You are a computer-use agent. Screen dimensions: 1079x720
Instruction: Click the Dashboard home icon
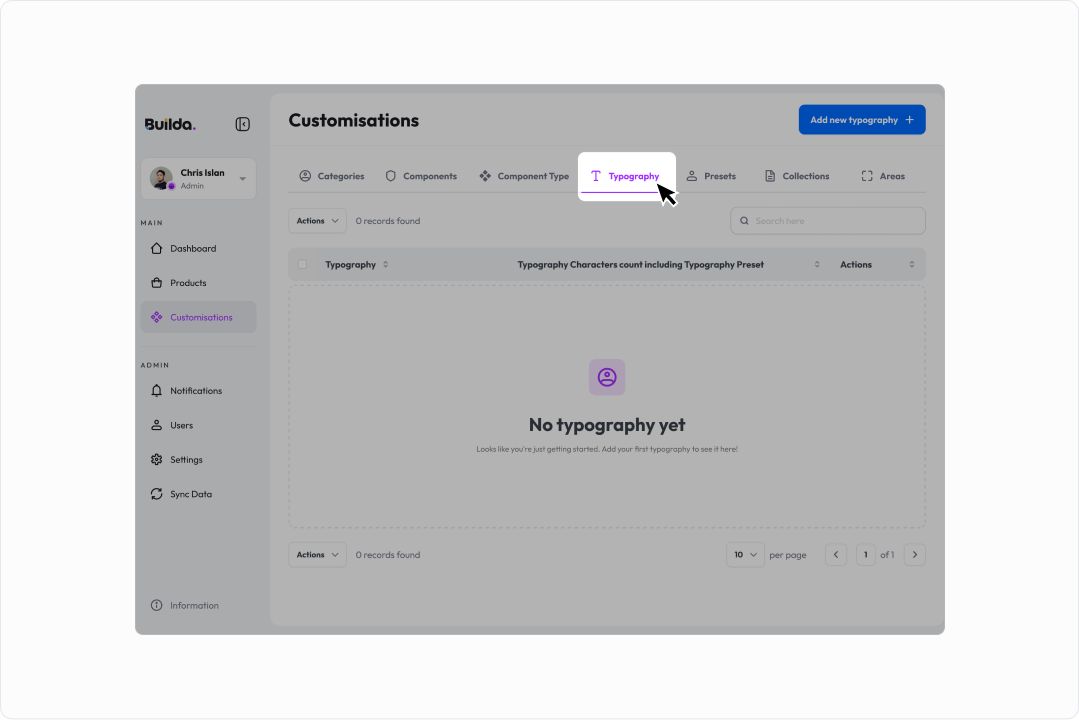pos(156,248)
